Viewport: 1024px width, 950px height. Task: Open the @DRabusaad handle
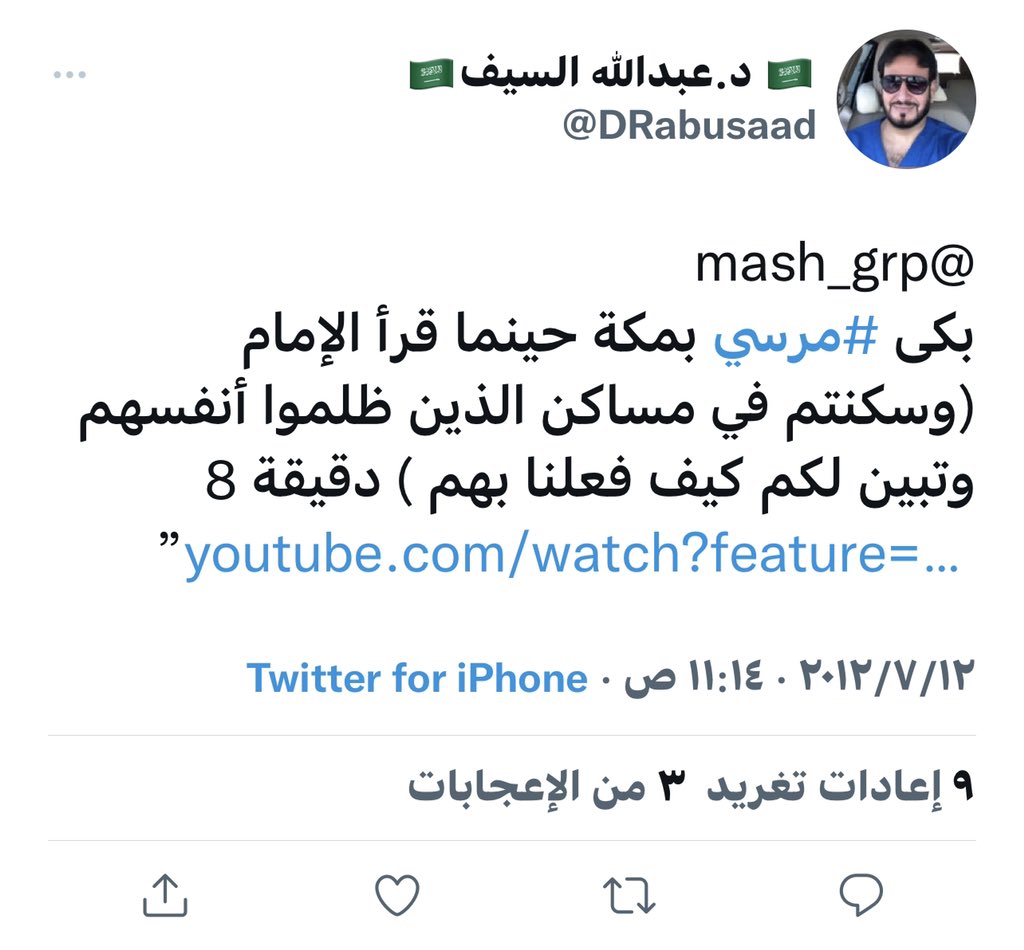coord(689,125)
